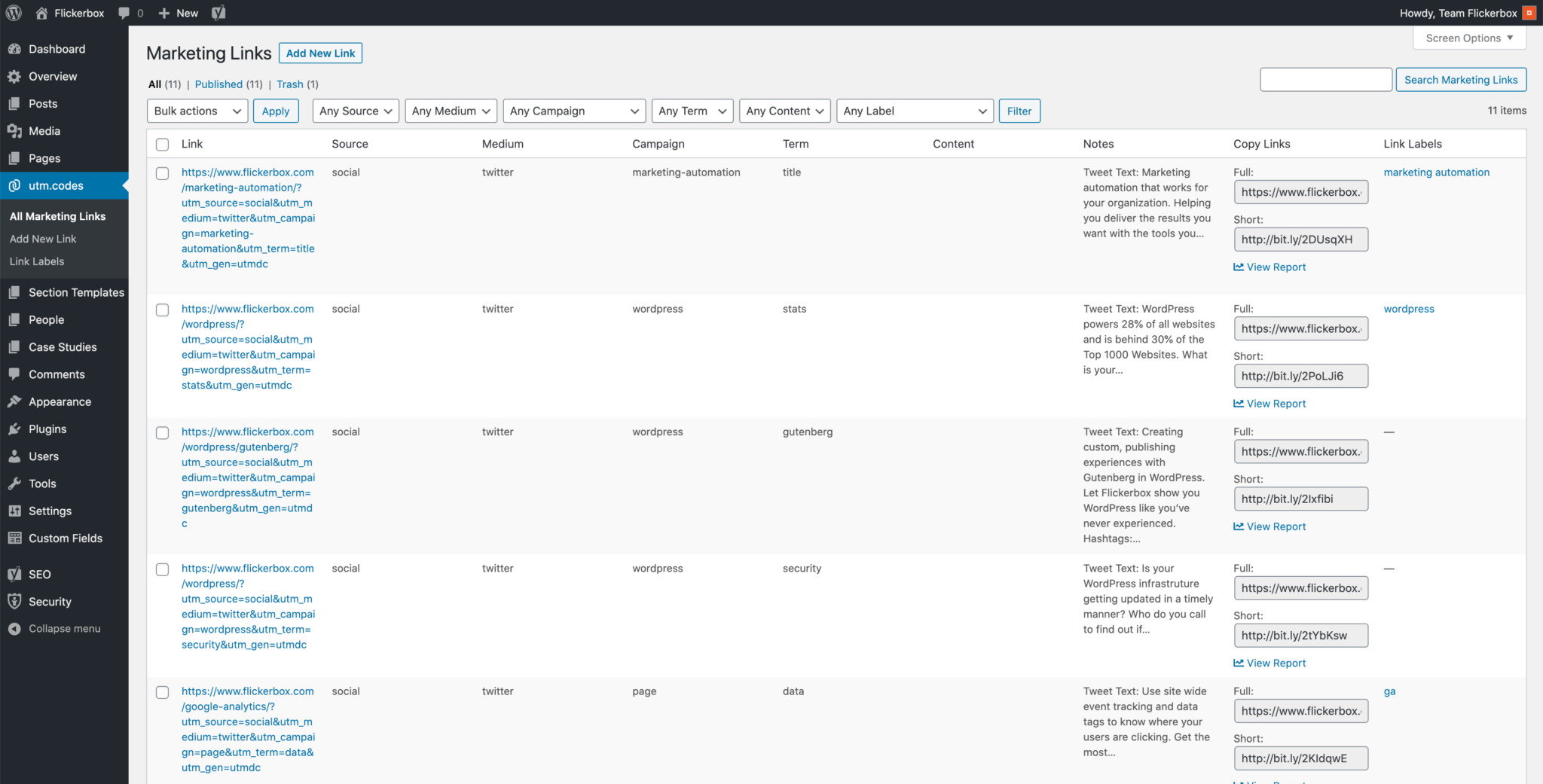Open the Screen Options panel
The height and width of the screenshot is (784, 1543).
1468,38
